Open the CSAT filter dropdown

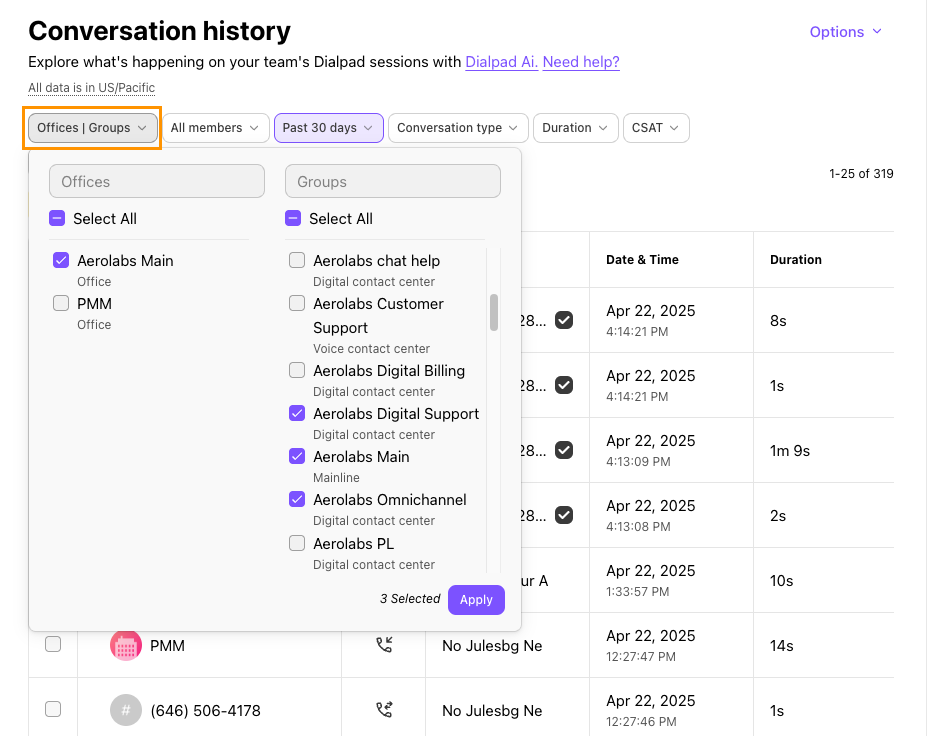click(x=656, y=128)
